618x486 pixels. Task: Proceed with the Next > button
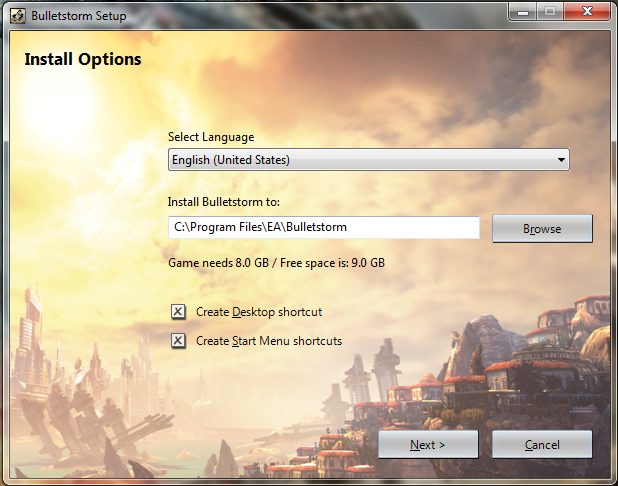(x=428, y=445)
